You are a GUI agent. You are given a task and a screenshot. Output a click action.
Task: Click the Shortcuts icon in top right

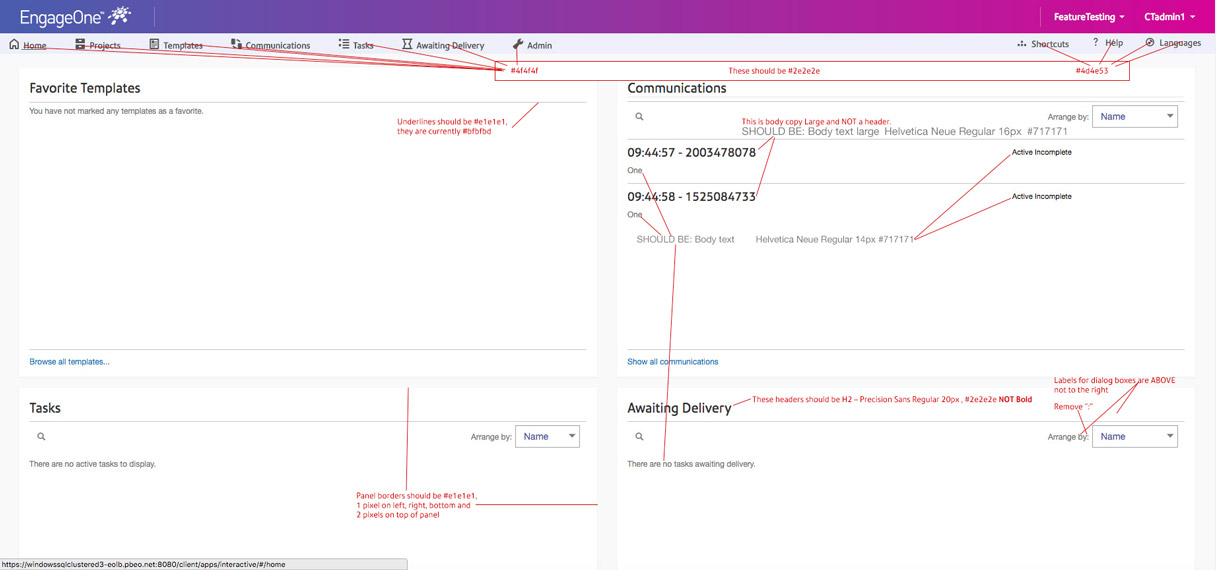[x=1021, y=44]
